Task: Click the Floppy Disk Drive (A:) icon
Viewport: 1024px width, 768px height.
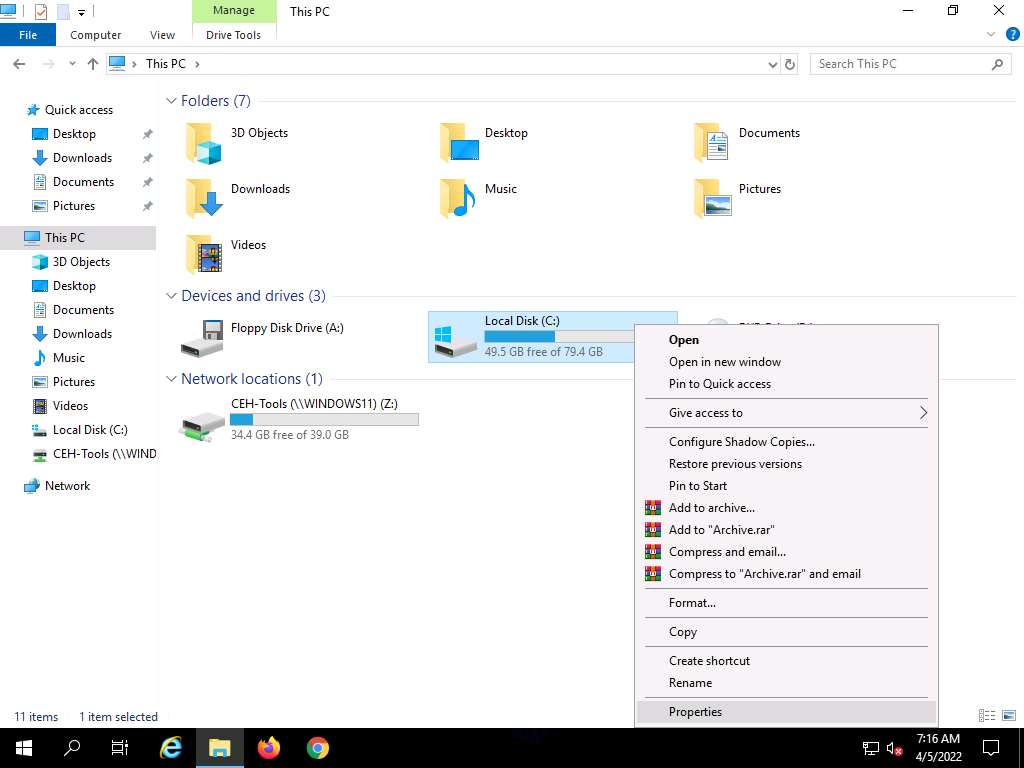Action: [202, 339]
